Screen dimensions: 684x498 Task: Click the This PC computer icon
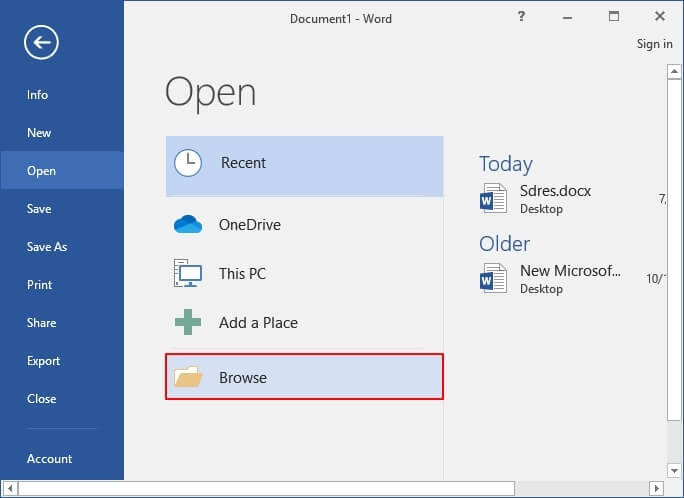coord(188,274)
